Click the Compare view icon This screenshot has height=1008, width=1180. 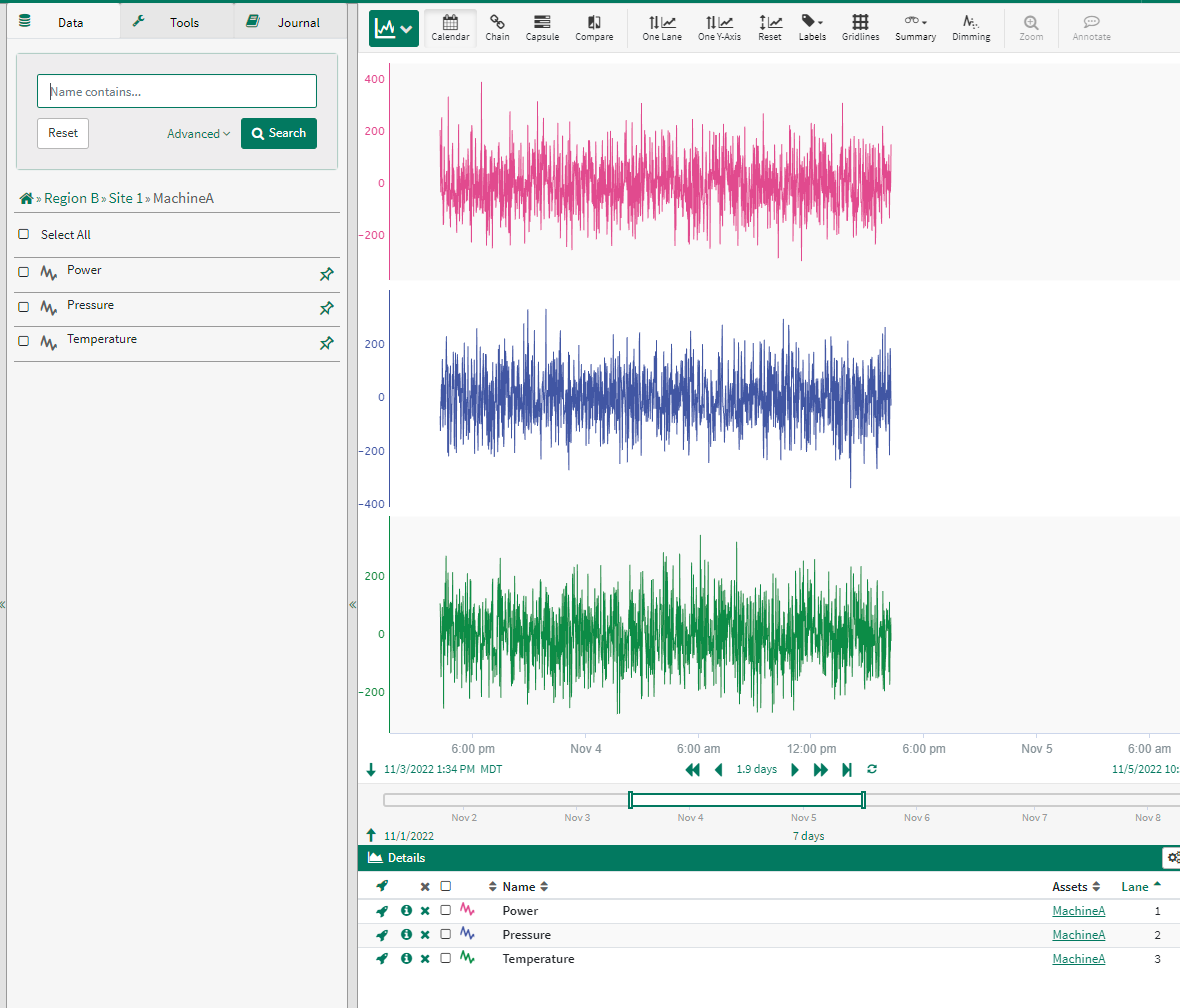coord(594,28)
